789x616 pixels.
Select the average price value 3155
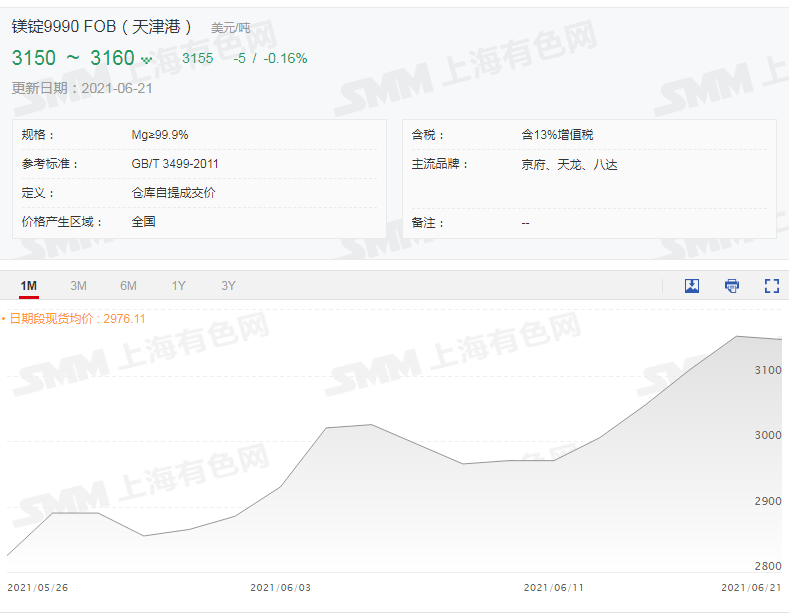click(x=197, y=58)
